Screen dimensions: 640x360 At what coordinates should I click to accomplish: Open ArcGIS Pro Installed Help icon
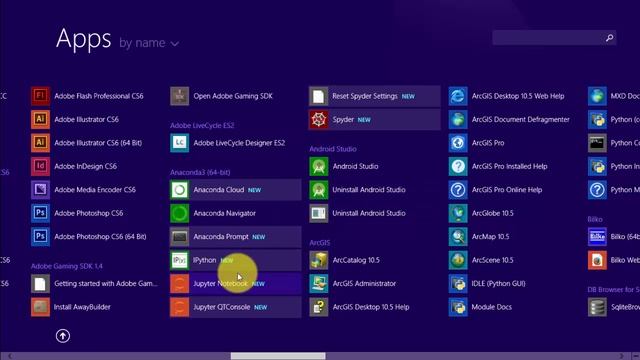coord(458,166)
